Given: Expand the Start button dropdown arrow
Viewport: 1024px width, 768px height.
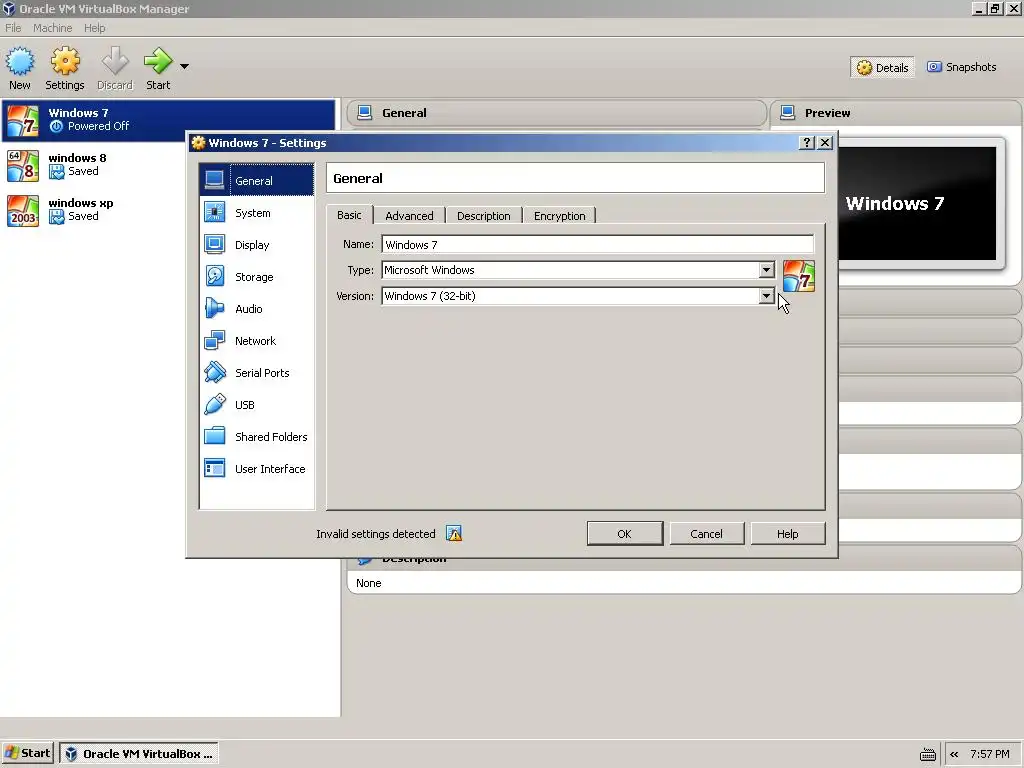Looking at the screenshot, I should coord(184,66).
